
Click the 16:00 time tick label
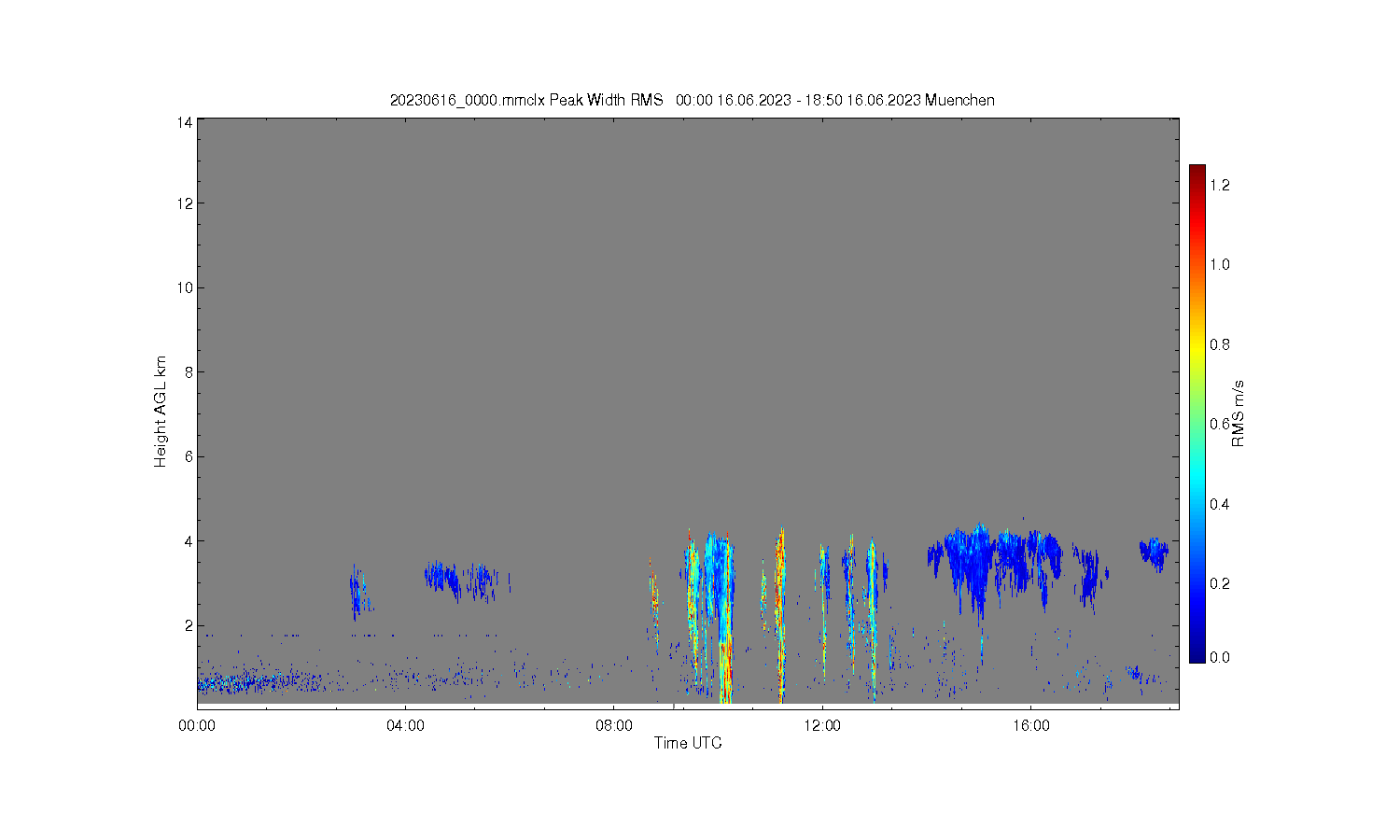pos(1030,724)
